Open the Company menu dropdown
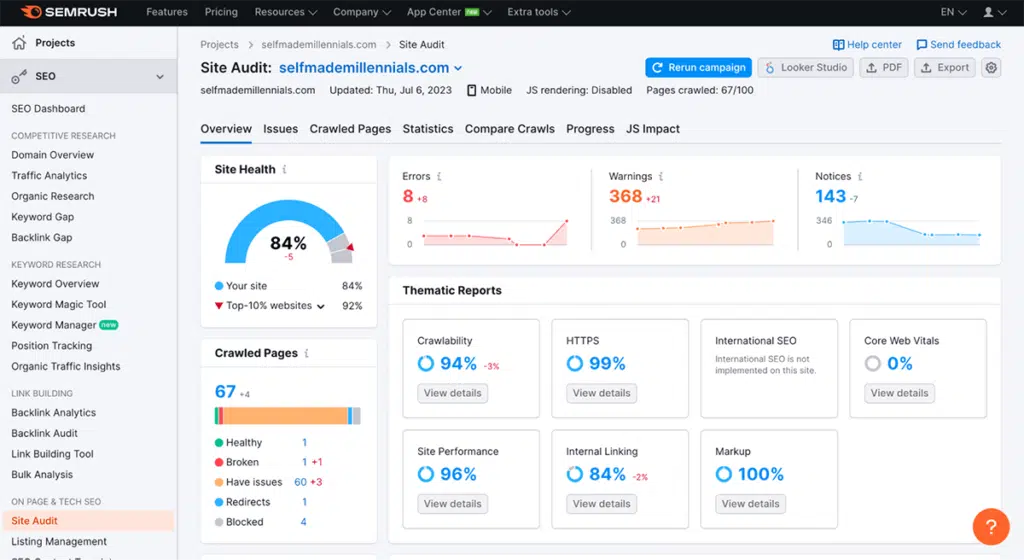Viewport: 1024px width, 560px height. [x=362, y=12]
